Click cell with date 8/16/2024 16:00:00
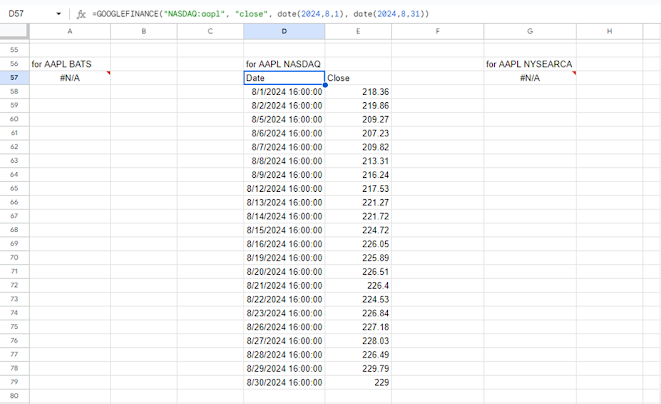 coord(284,244)
